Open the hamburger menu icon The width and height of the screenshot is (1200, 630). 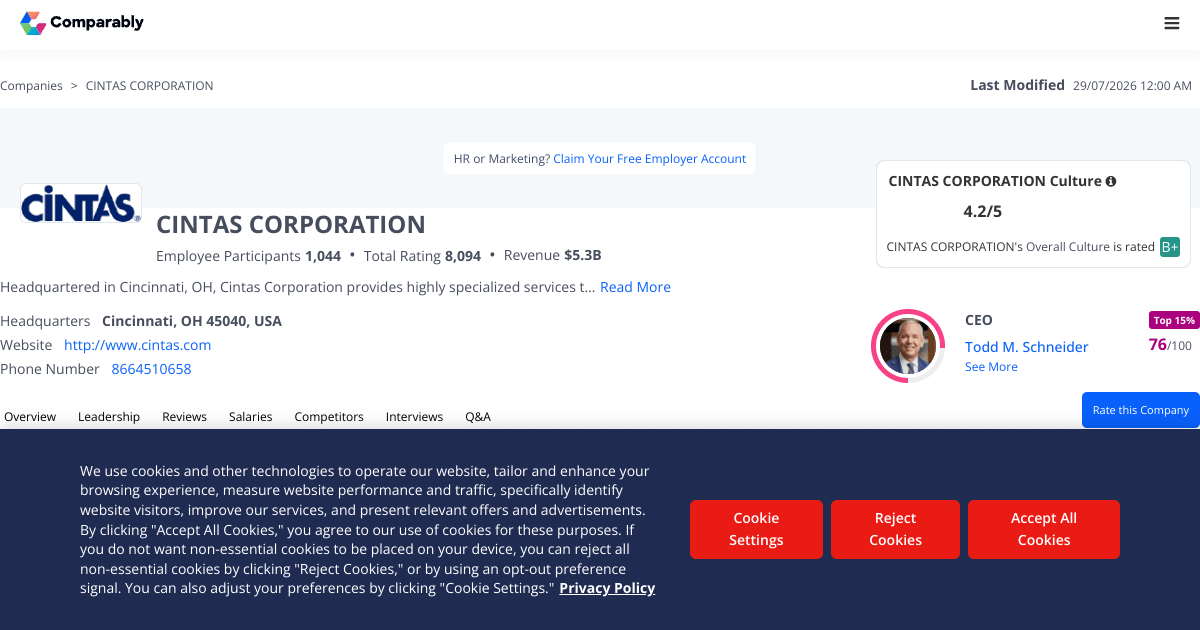point(1172,23)
